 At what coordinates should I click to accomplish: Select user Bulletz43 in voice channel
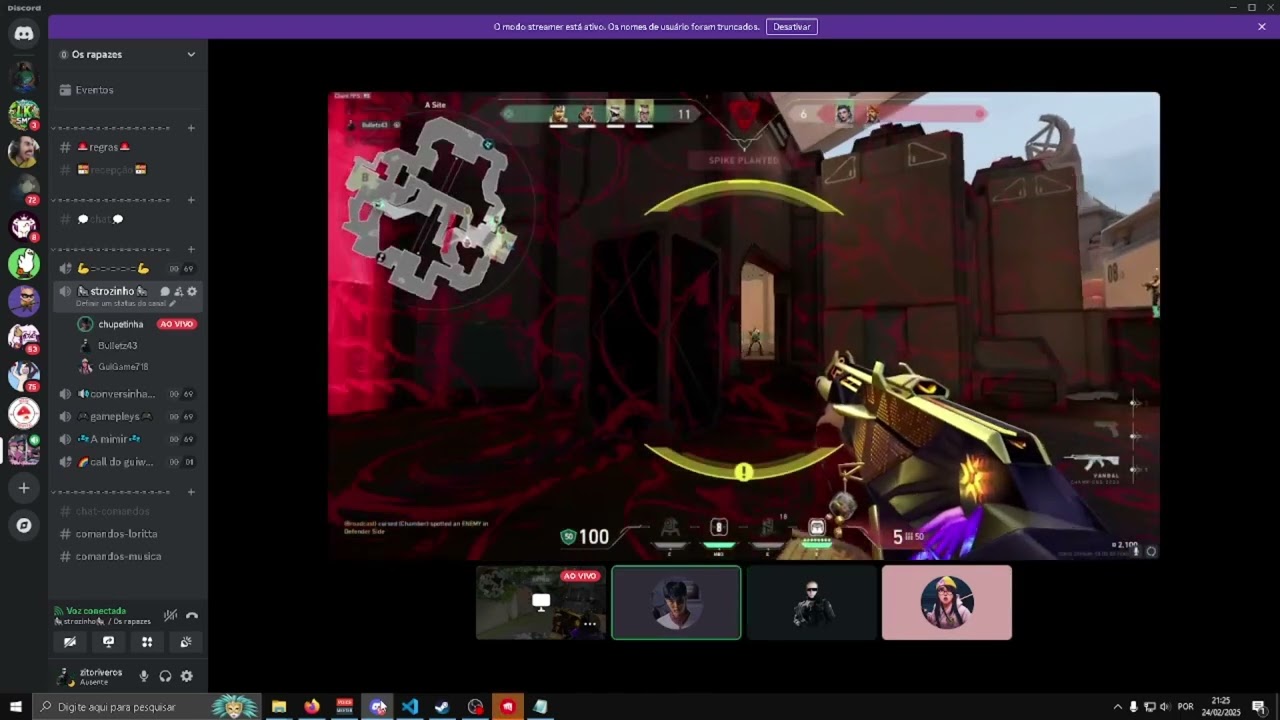point(138,345)
